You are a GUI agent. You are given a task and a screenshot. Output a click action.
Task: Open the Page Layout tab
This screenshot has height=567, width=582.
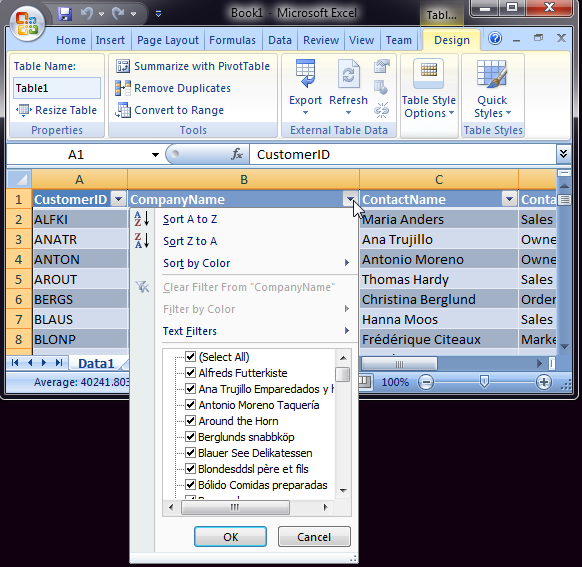[168, 40]
